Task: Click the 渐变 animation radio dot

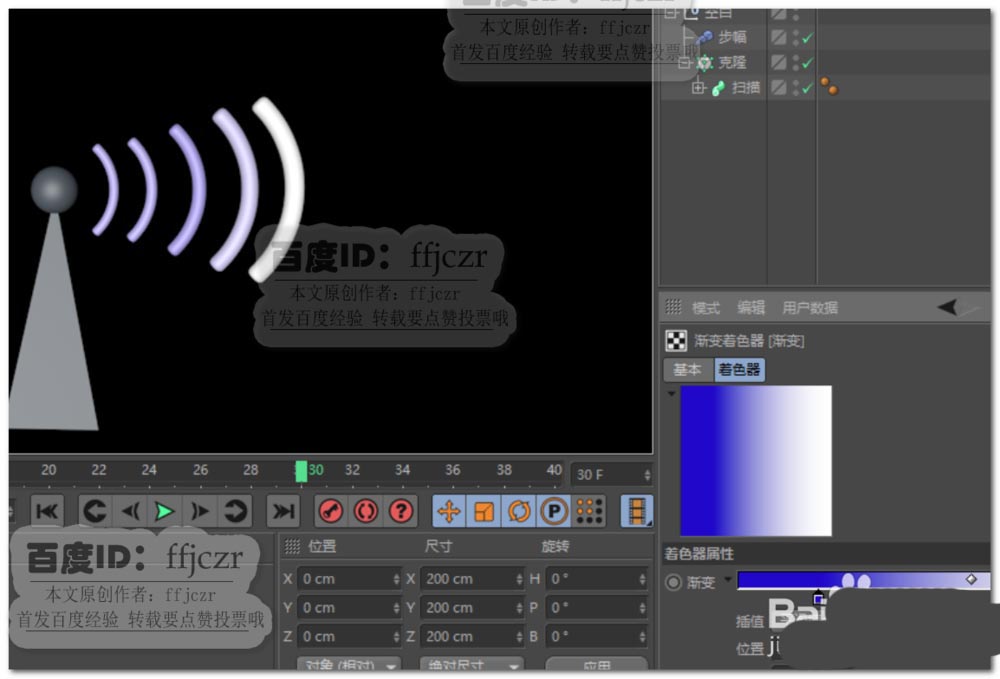Action: [673, 583]
